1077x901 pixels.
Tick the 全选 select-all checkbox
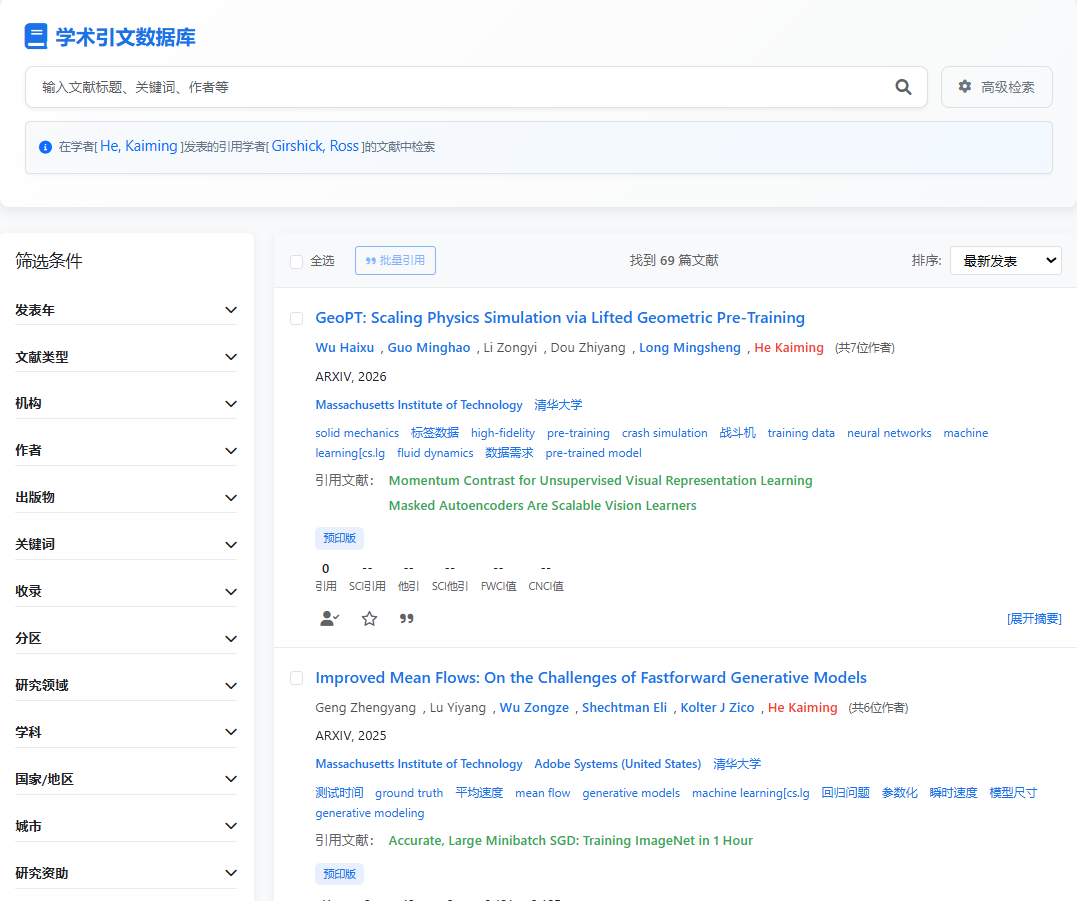(296, 261)
